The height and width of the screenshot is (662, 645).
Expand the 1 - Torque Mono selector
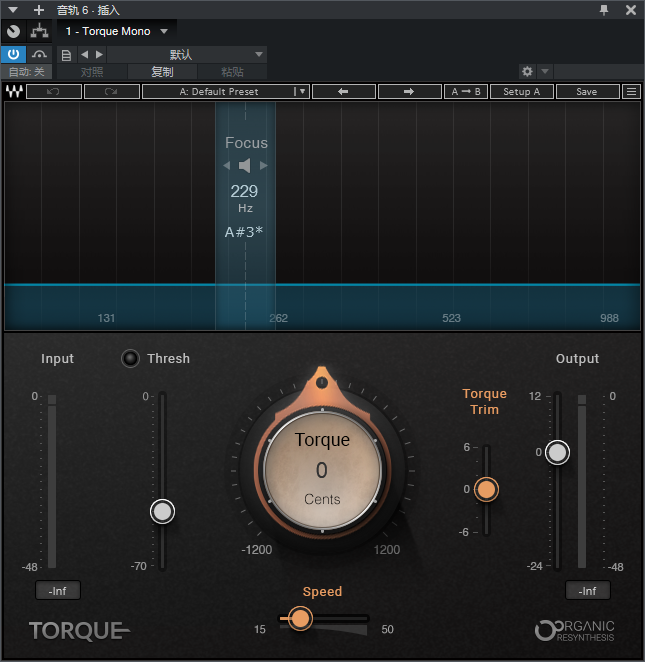[x=117, y=31]
